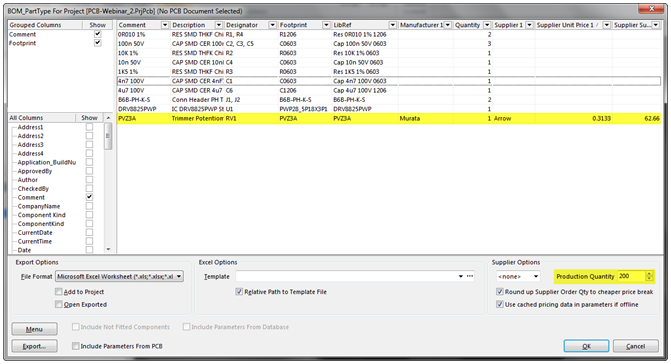This screenshot has width=671, height=364.
Task: Enable the ApprovedBy column checkbox
Action: [x=89, y=171]
